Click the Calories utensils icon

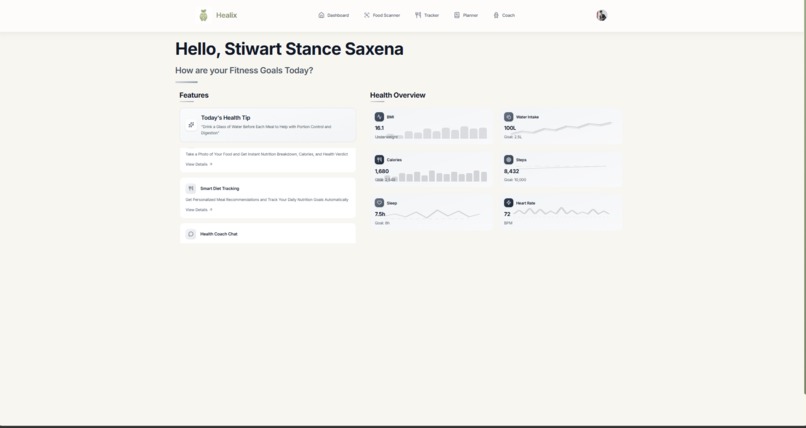(x=379, y=160)
